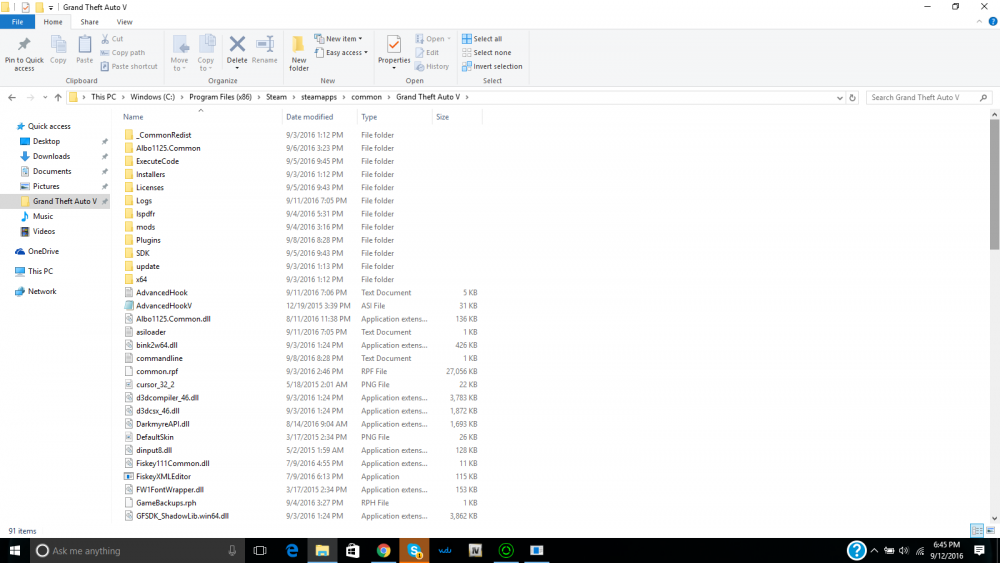Image resolution: width=1000 pixels, height=563 pixels.
Task: Select Network in navigation pane
Action: click(x=42, y=291)
